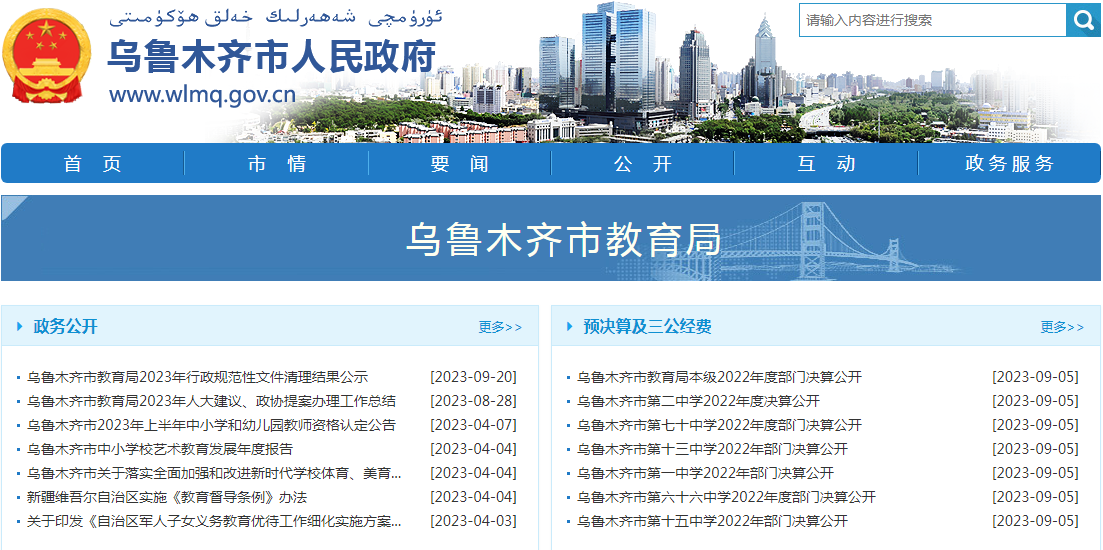1103x550 pixels.
Task: Click the triangle arrow beside 政务公开
Action: tap(20, 326)
